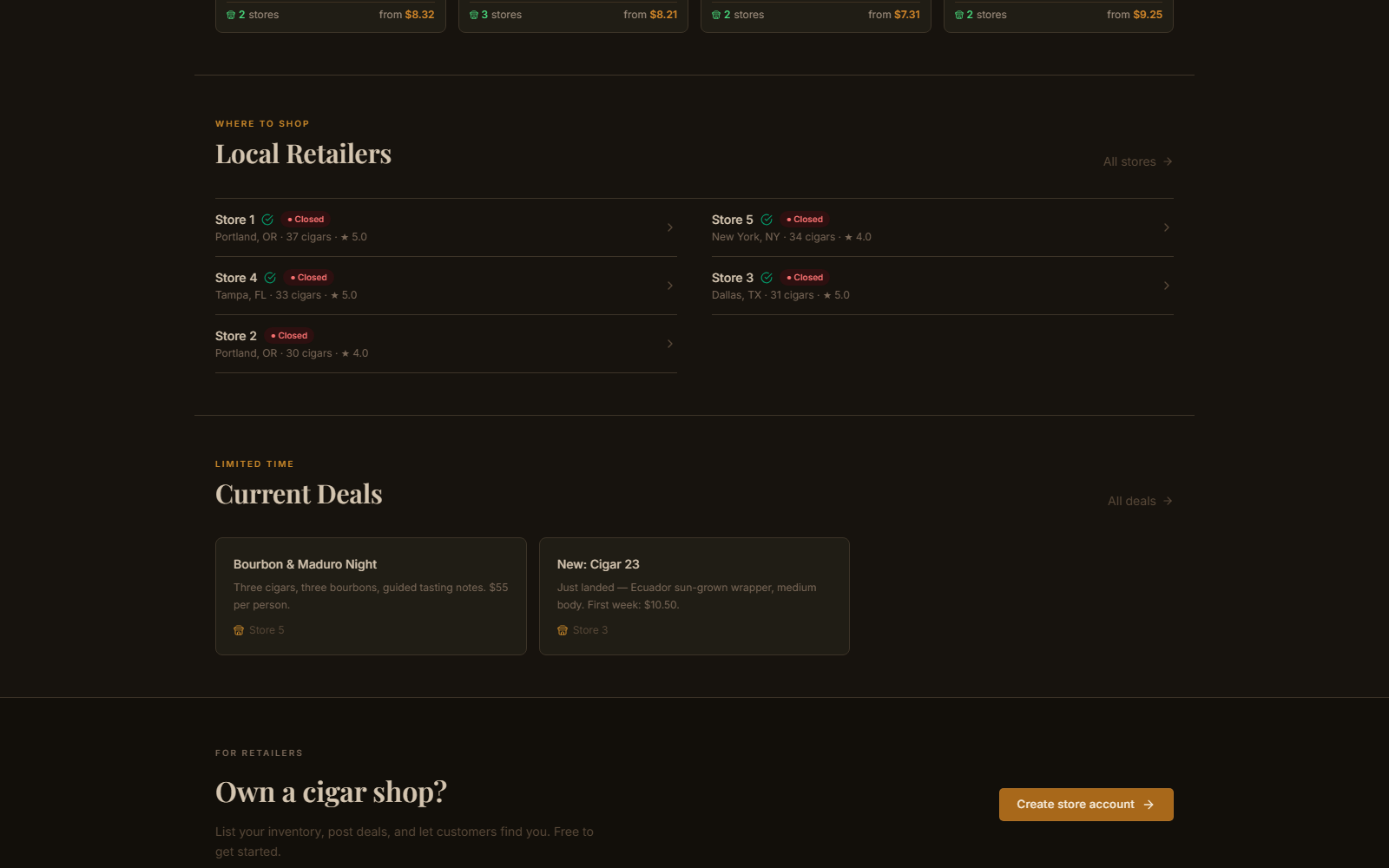Viewport: 1389px width, 868px height.
Task: Click the 'from $7.31' price text
Action: point(894,15)
